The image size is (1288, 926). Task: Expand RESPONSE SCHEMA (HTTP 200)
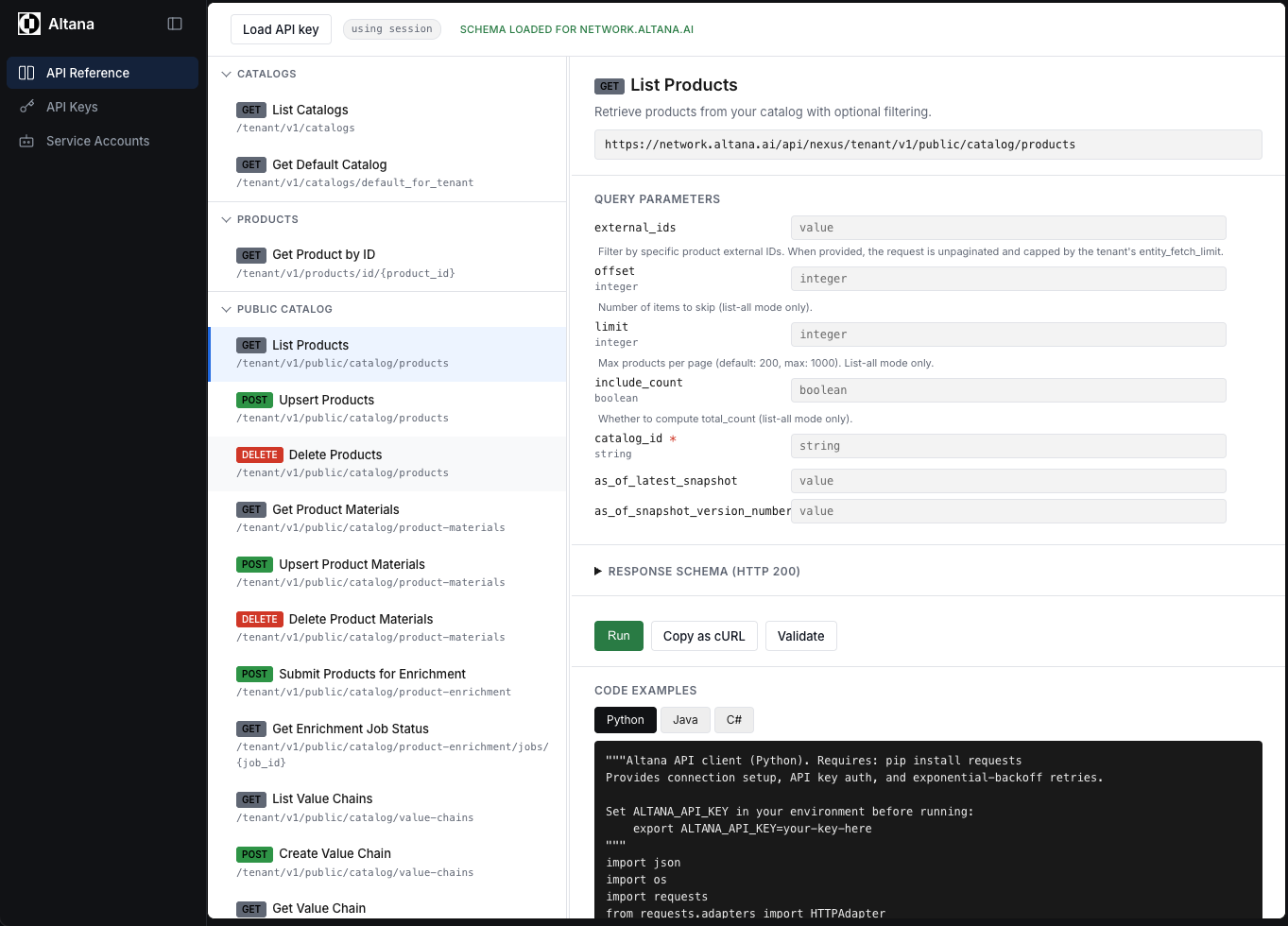[697, 572]
